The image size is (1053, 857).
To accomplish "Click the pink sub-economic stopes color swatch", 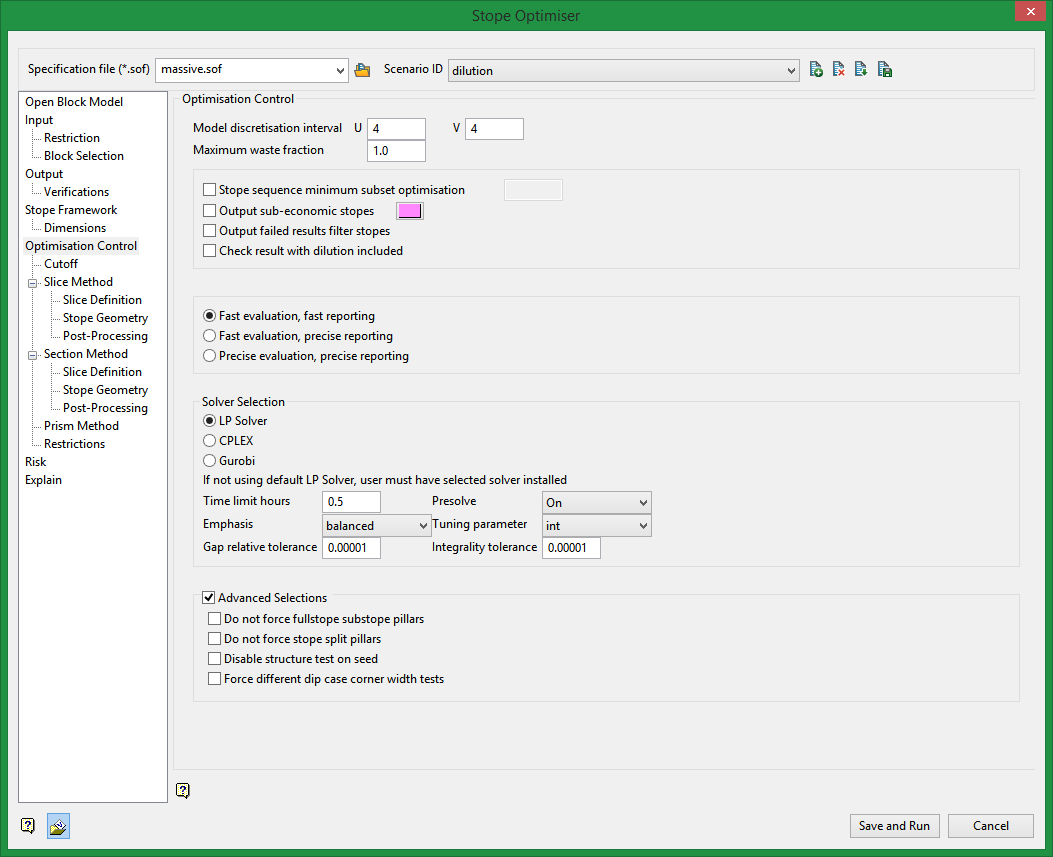I will pos(410,211).
